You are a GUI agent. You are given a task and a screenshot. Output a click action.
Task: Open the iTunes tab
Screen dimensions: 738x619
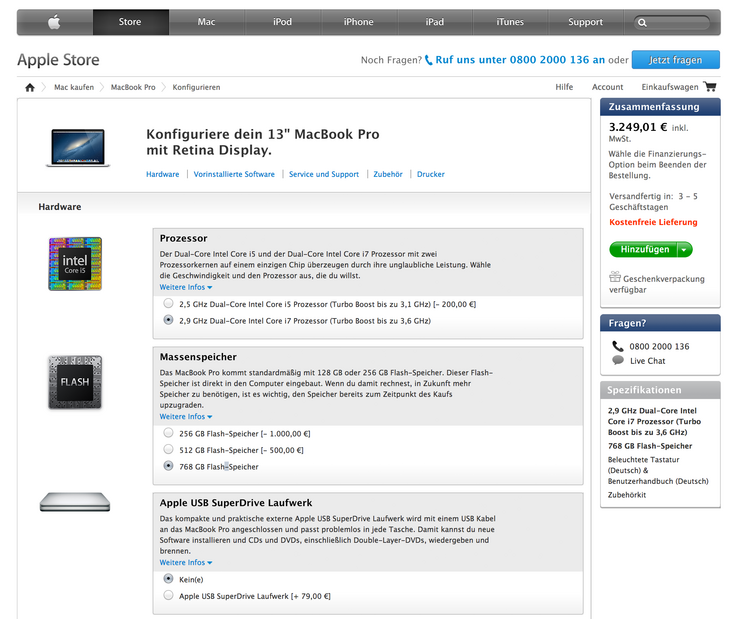[x=510, y=22]
